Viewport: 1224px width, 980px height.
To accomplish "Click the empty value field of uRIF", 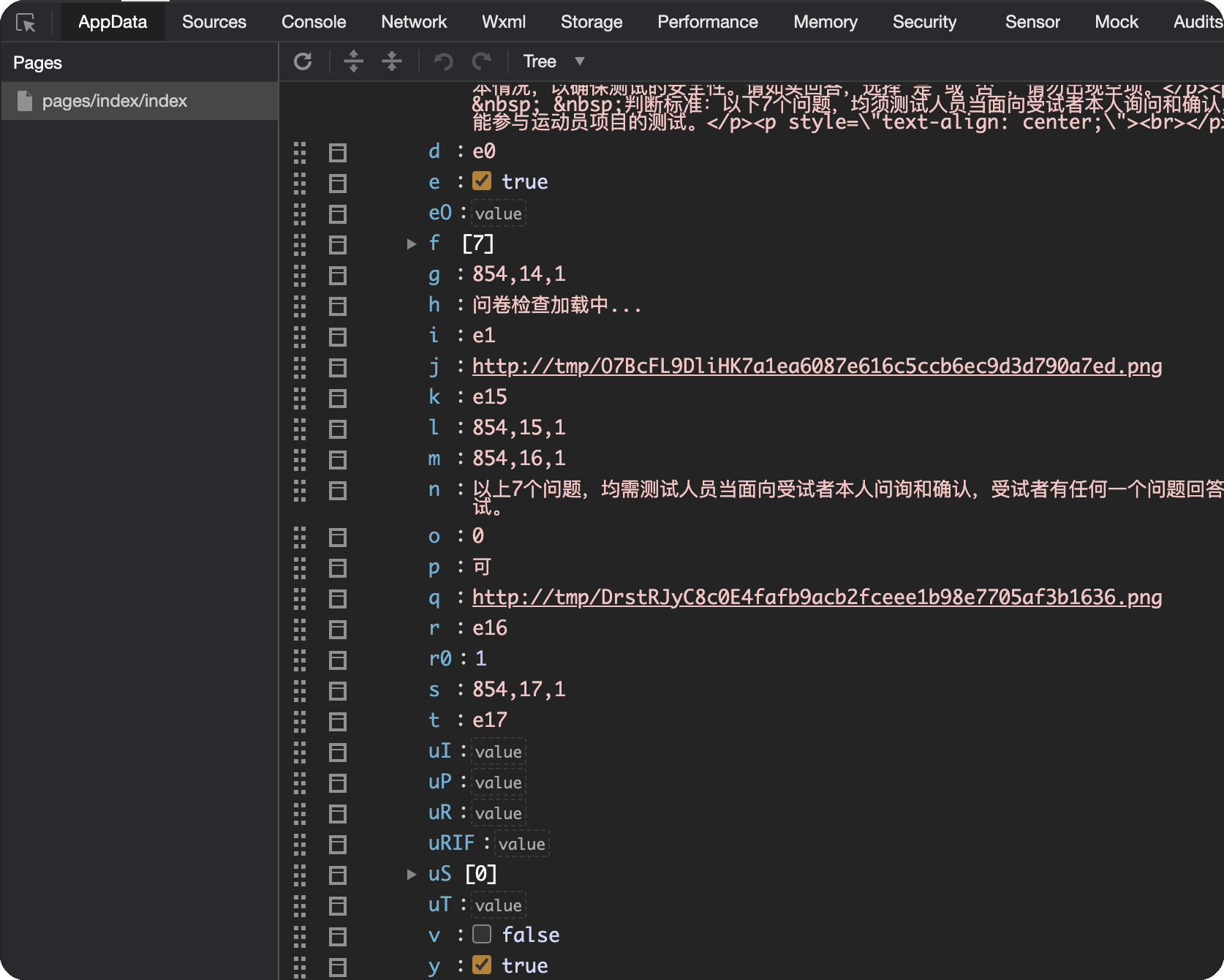I will pos(522,844).
